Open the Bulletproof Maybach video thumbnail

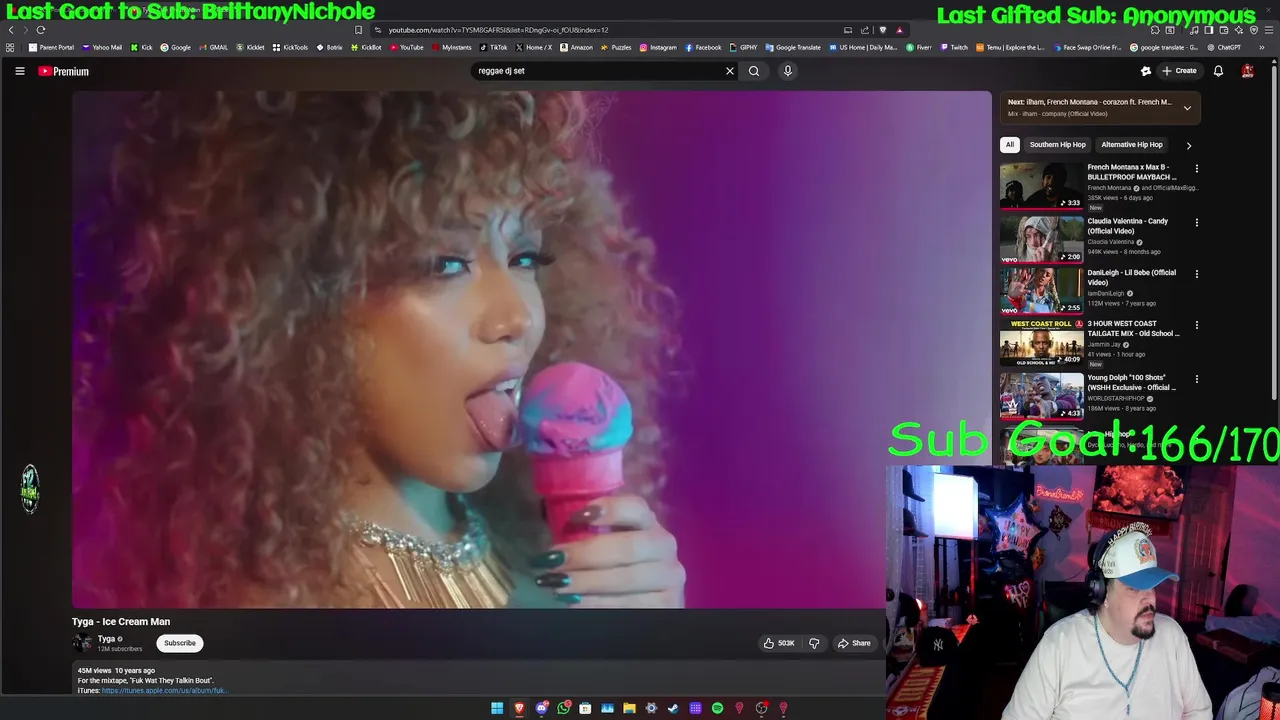tap(1041, 186)
